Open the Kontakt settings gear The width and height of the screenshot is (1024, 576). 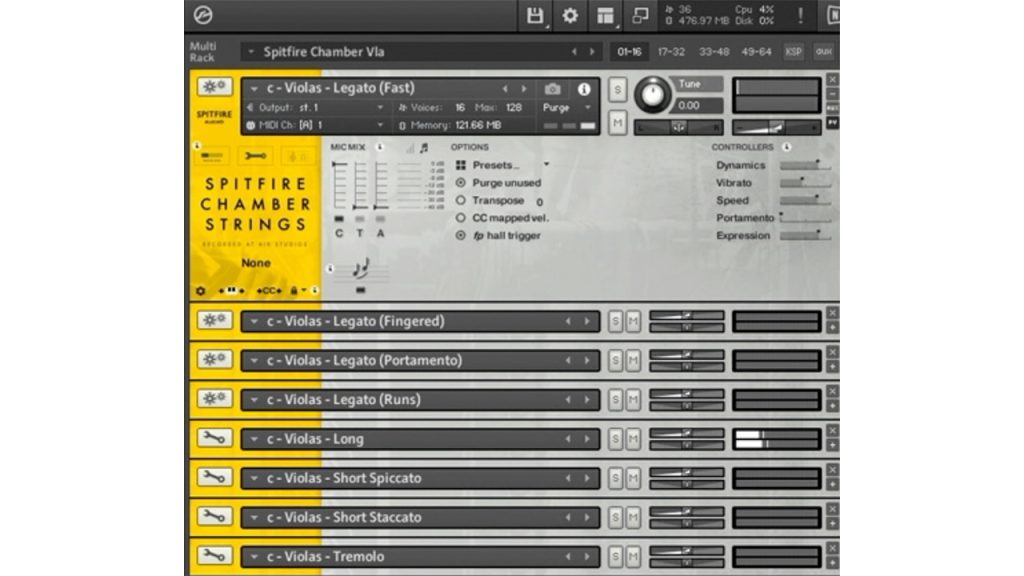click(570, 15)
